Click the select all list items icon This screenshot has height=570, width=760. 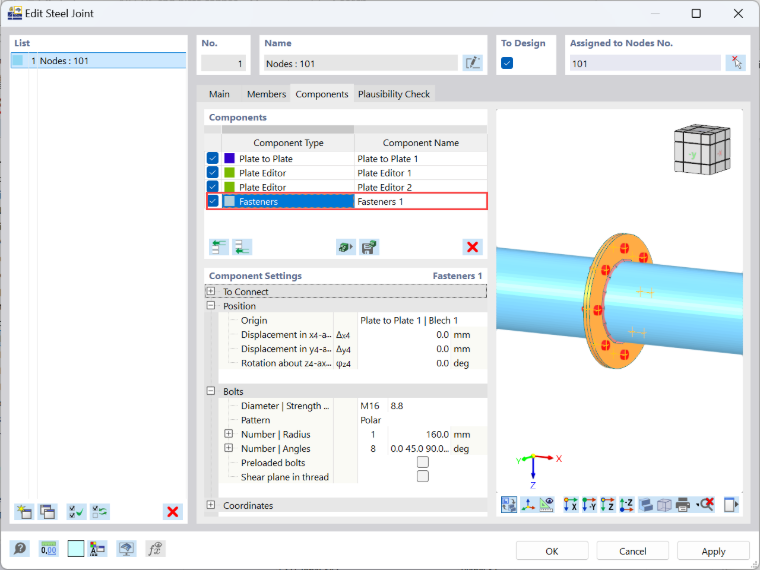click(76, 512)
